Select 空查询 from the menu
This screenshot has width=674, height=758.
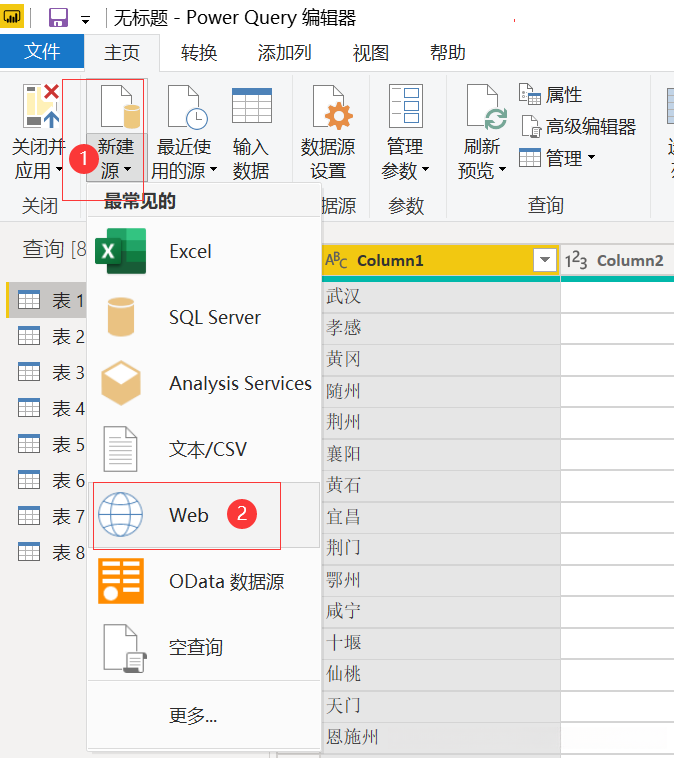coord(204,647)
